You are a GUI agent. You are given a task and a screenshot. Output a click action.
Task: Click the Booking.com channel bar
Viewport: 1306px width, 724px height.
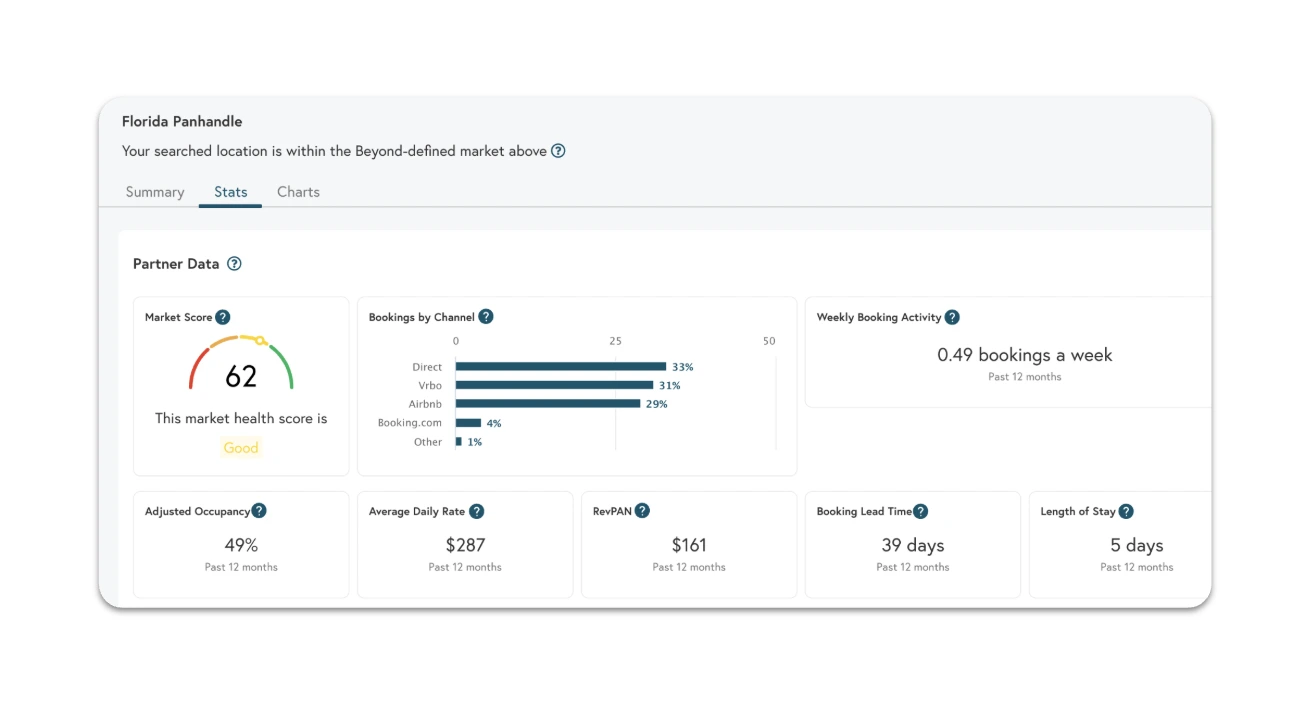(x=467, y=422)
